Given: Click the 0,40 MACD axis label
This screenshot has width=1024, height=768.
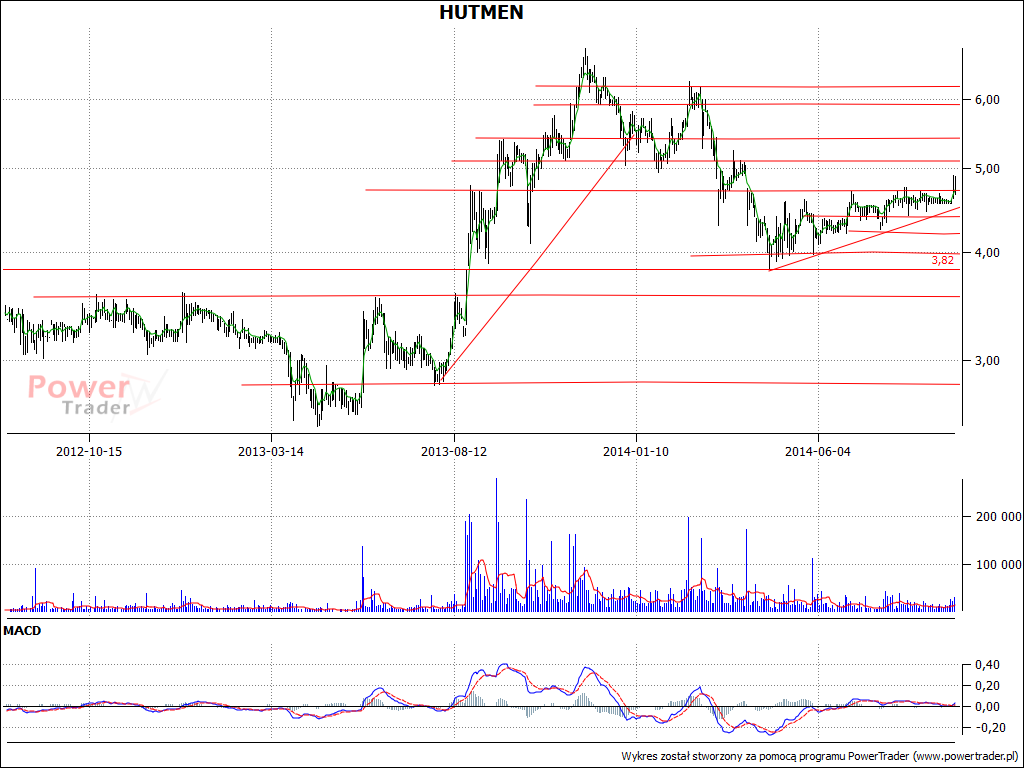Looking at the screenshot, I should click(x=987, y=665).
